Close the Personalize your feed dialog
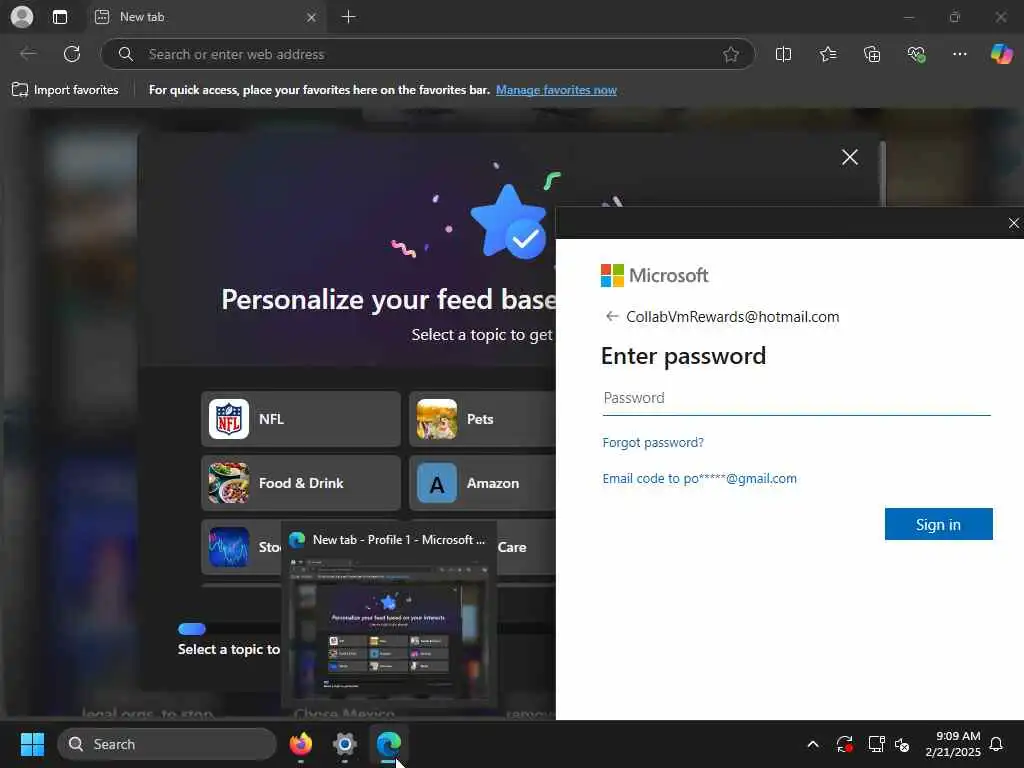This screenshot has height=768, width=1024. click(850, 157)
